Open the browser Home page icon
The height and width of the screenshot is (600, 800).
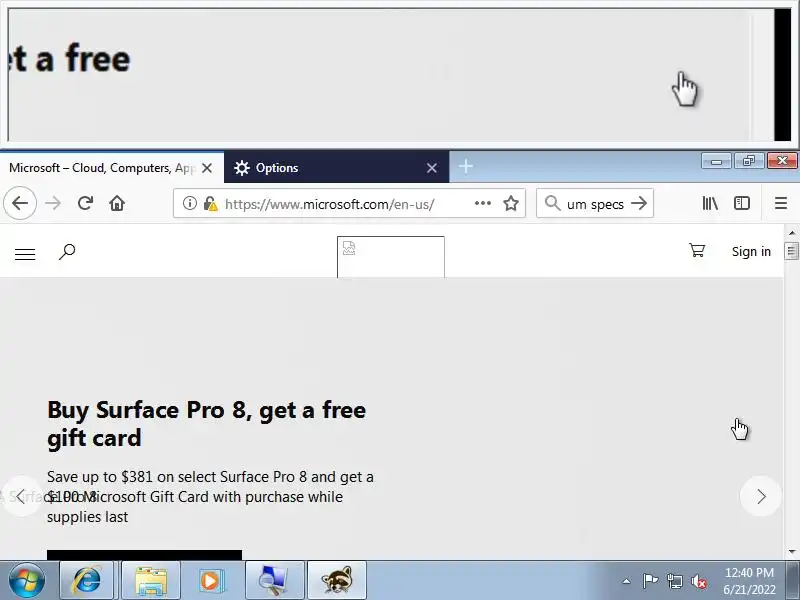[x=117, y=203]
